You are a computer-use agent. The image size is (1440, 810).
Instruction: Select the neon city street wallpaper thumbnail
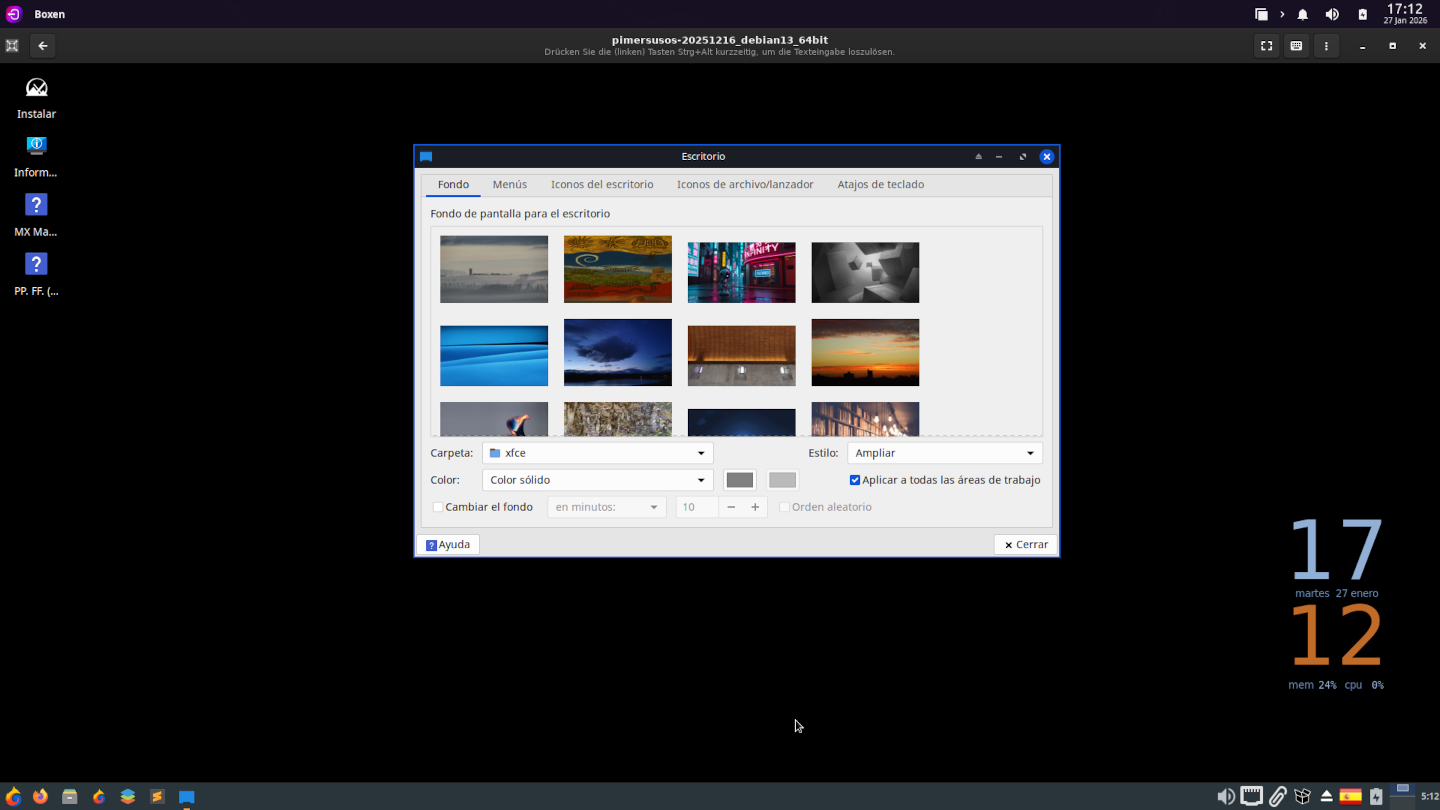[x=741, y=271]
